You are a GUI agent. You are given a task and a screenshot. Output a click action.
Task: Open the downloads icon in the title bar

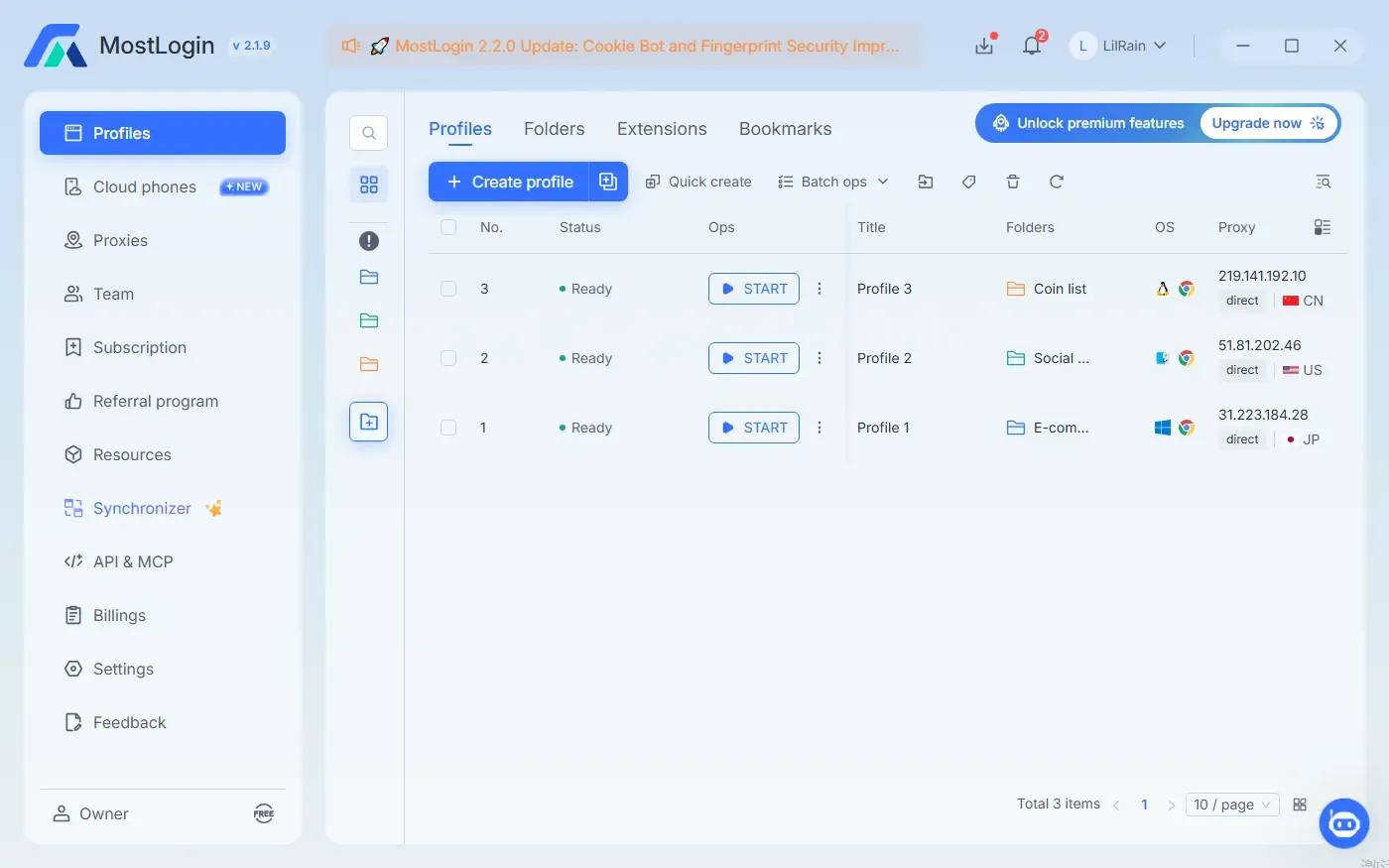(984, 46)
